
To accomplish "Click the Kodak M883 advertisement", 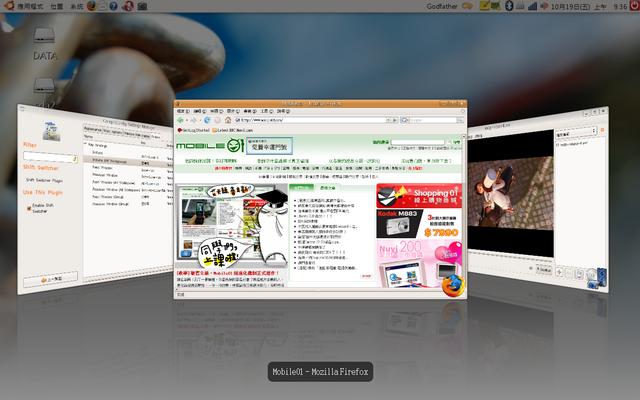I will click(419, 224).
